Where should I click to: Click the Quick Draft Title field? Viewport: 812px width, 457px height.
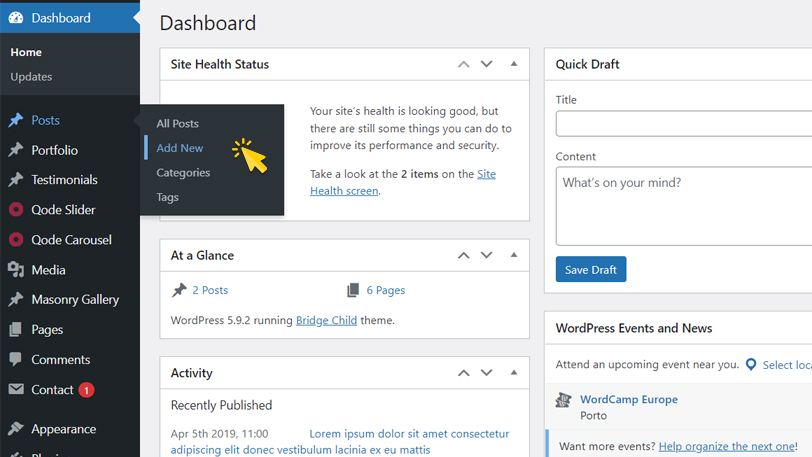pyautogui.click(x=684, y=123)
